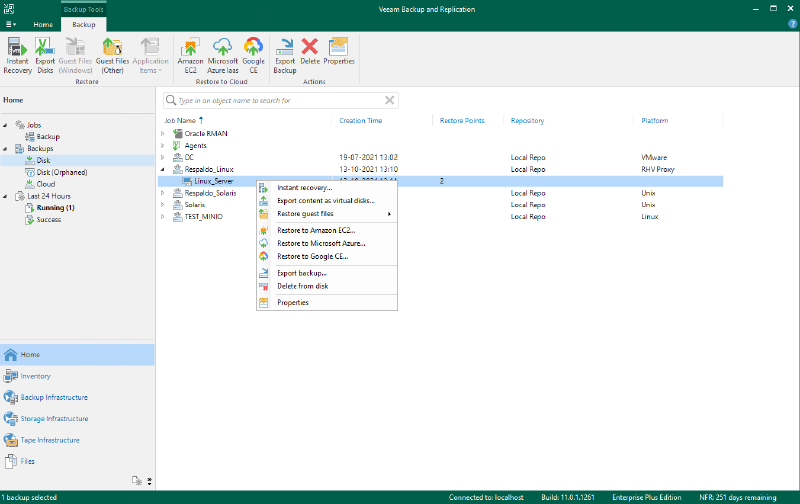Select Cloud tree node

40,184
